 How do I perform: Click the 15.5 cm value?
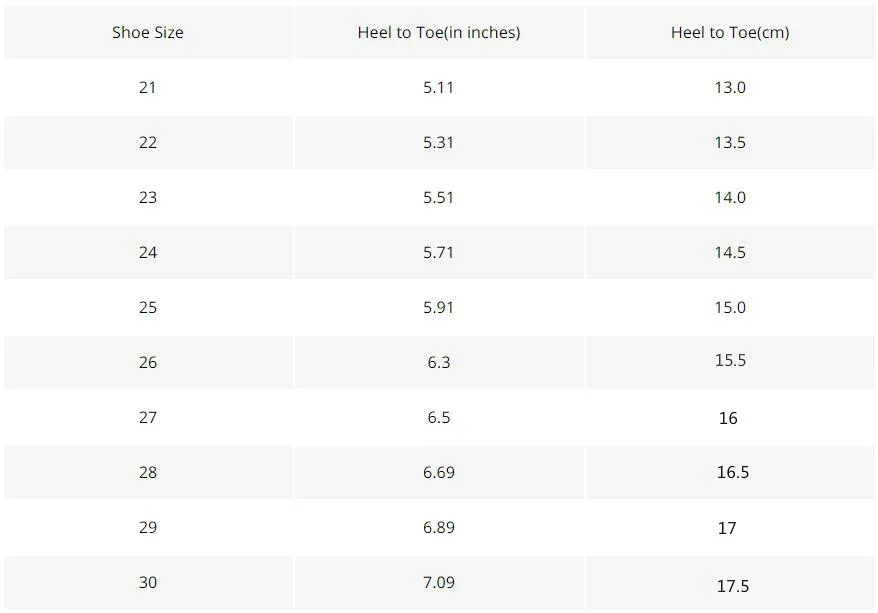pos(730,360)
